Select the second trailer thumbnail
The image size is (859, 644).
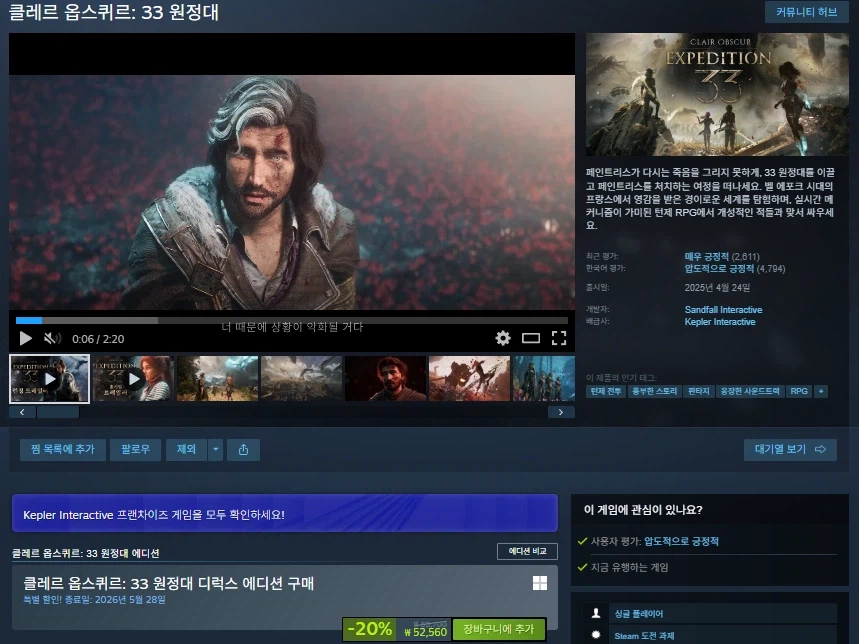133,378
